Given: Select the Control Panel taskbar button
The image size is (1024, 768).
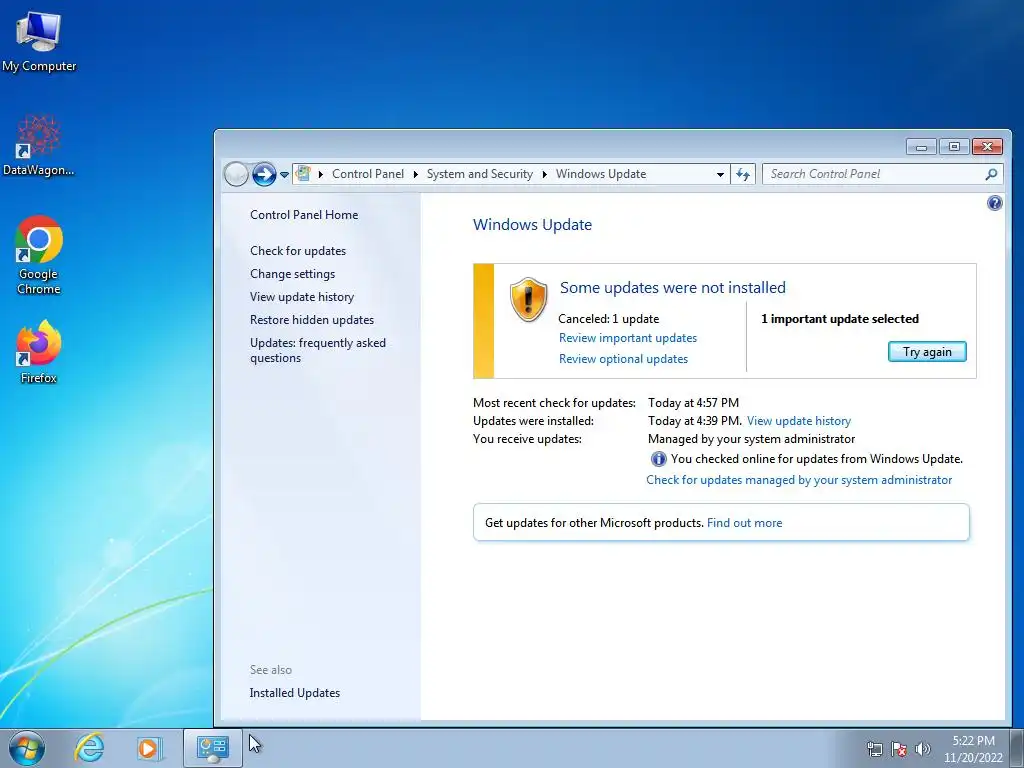Looking at the screenshot, I should click(x=212, y=748).
